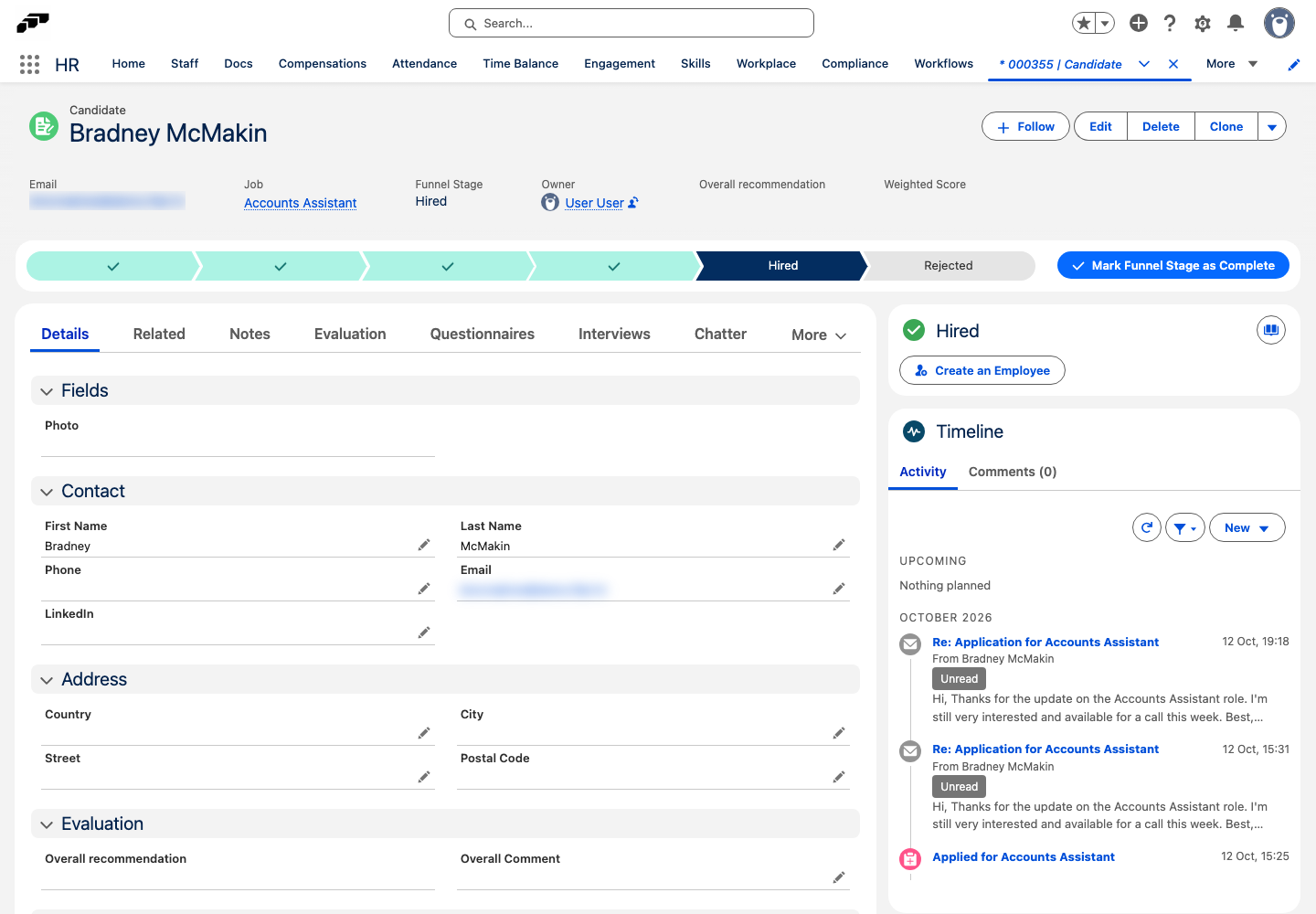1316x914 pixels.
Task: Open the user profile avatar
Action: click(x=1279, y=23)
